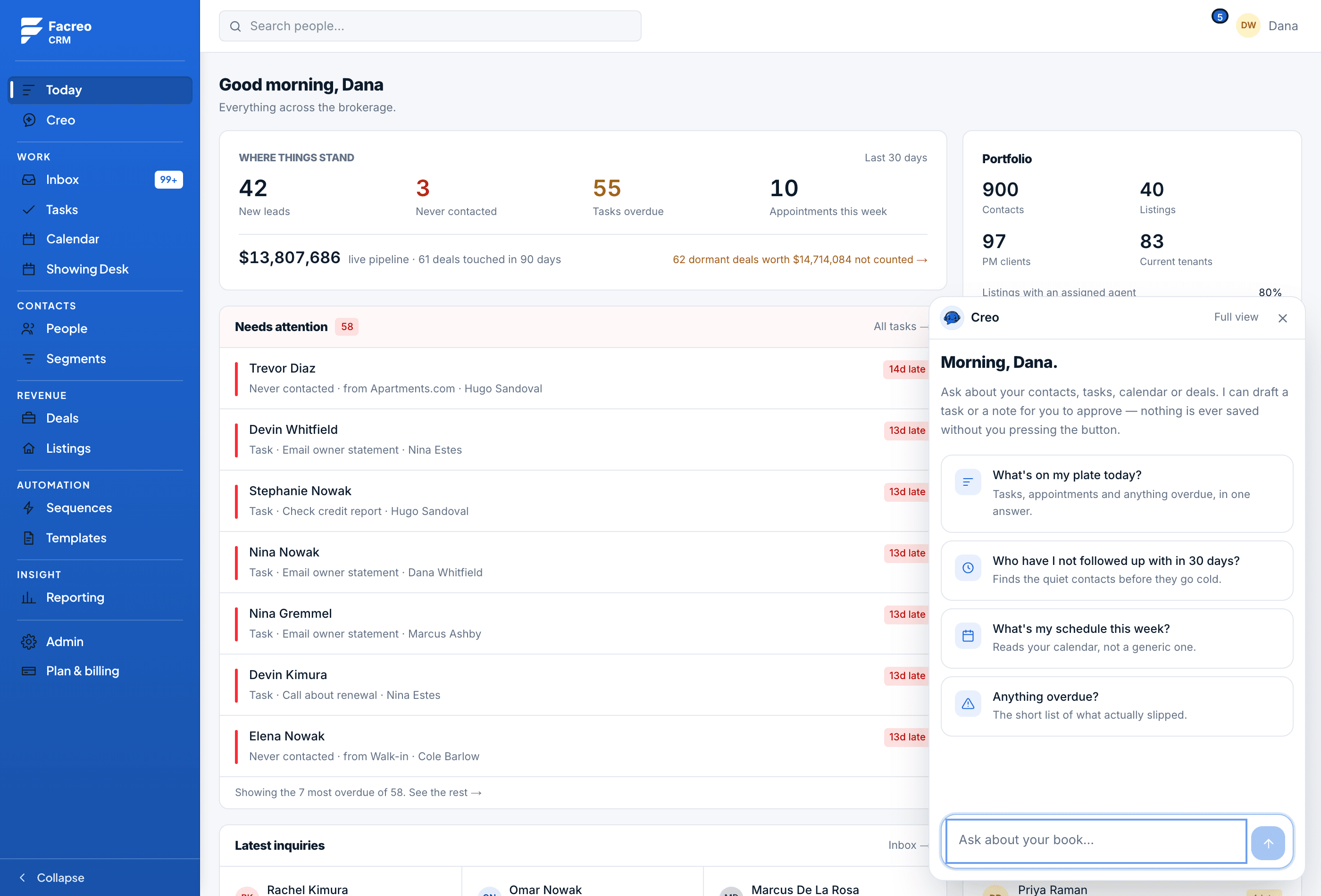
Task: Click the Calendar icon in the sidebar
Action: pos(28,239)
